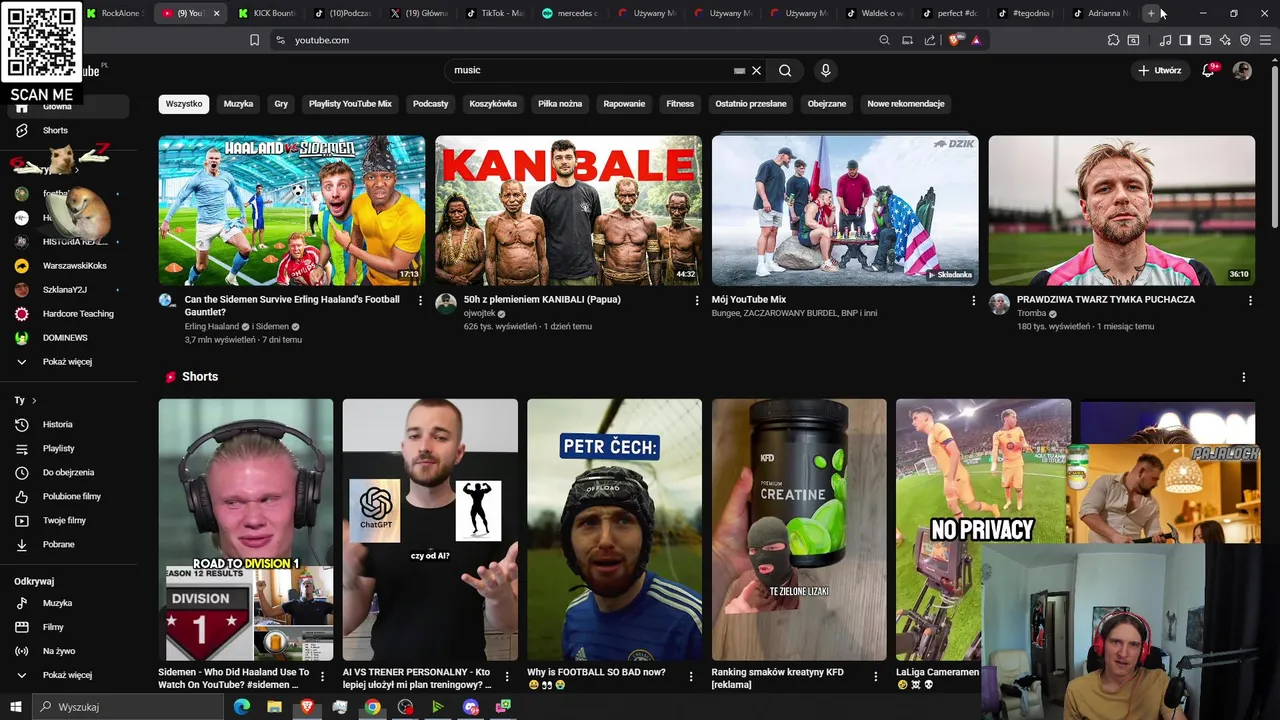Select the Podcasty filter chip
This screenshot has height=720, width=1280.
click(431, 104)
